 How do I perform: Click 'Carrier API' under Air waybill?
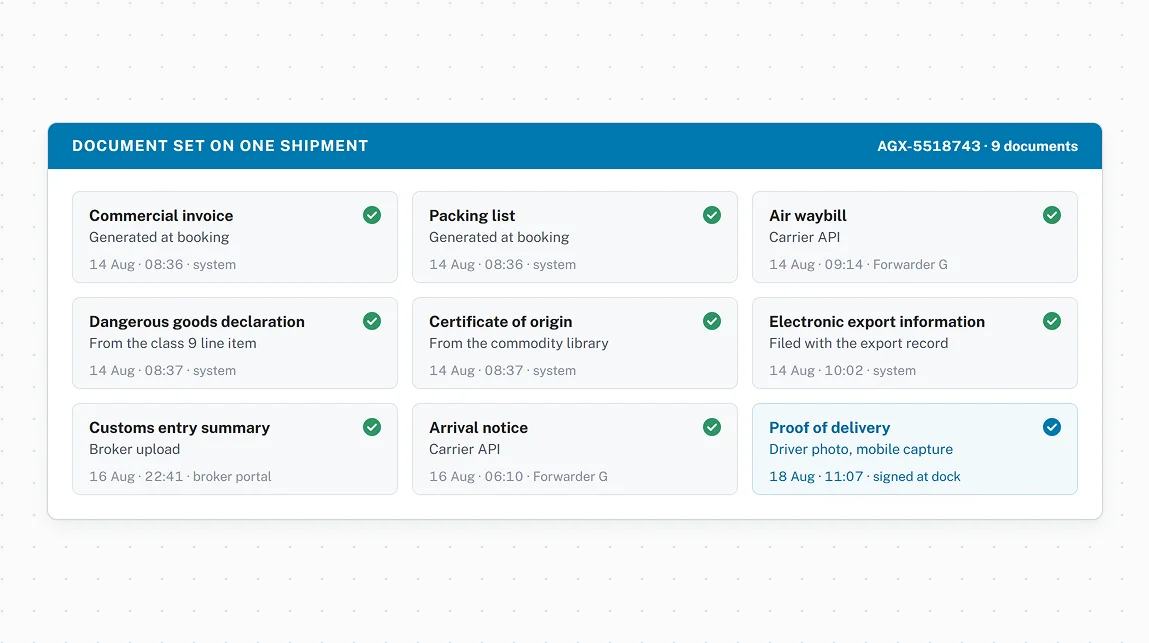pos(805,238)
